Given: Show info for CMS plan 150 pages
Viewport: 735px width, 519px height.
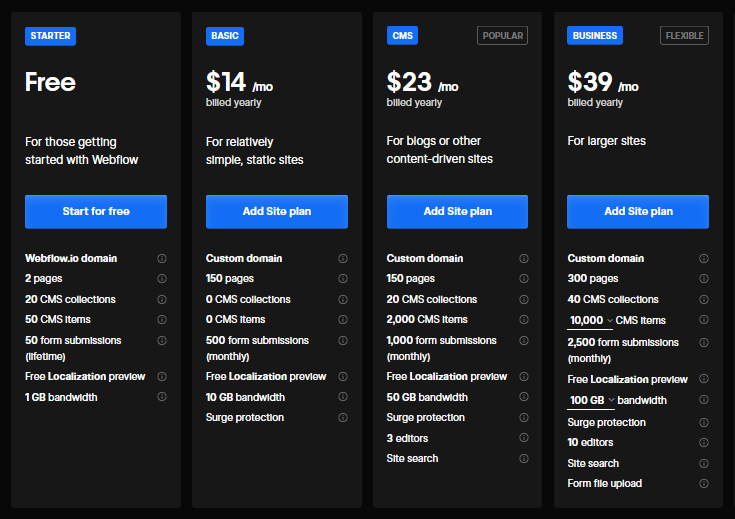Looking at the screenshot, I should [x=524, y=278].
